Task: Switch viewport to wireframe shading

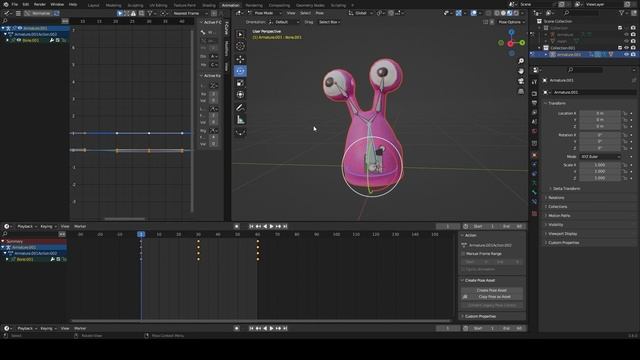Action: (497, 13)
